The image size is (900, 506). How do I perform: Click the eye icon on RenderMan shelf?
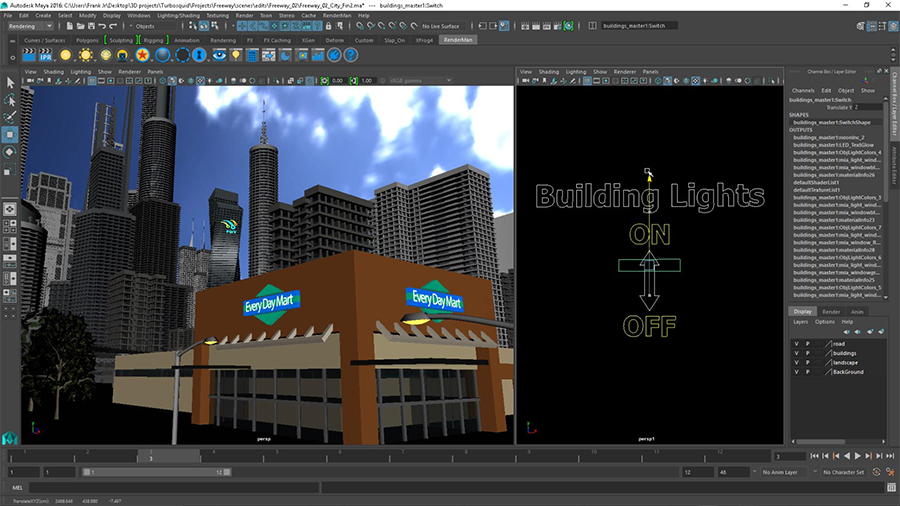point(218,55)
